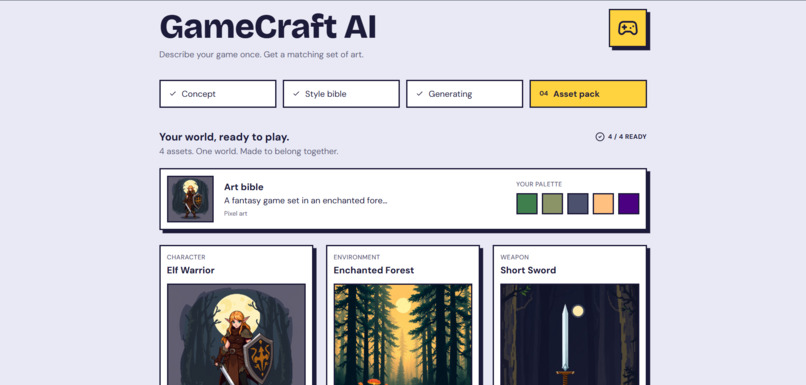806x385 pixels.
Task: Go to the Style bible step
Action: (341, 94)
